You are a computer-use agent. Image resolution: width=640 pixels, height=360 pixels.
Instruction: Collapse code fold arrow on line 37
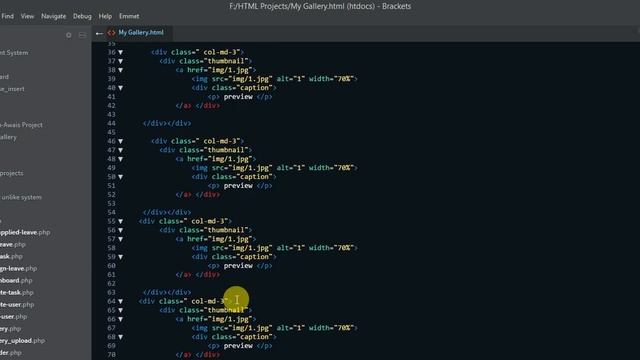120,61
